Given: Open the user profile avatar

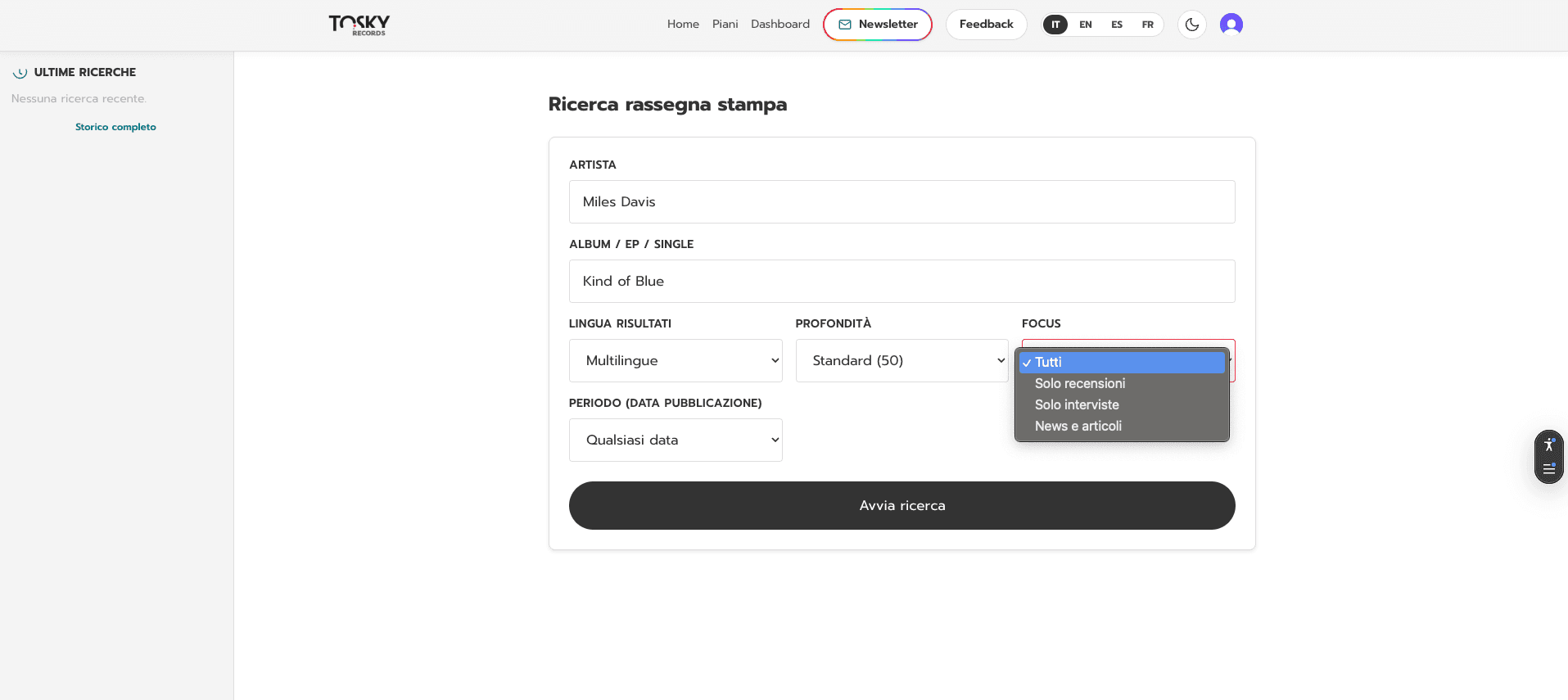Looking at the screenshot, I should (x=1231, y=25).
